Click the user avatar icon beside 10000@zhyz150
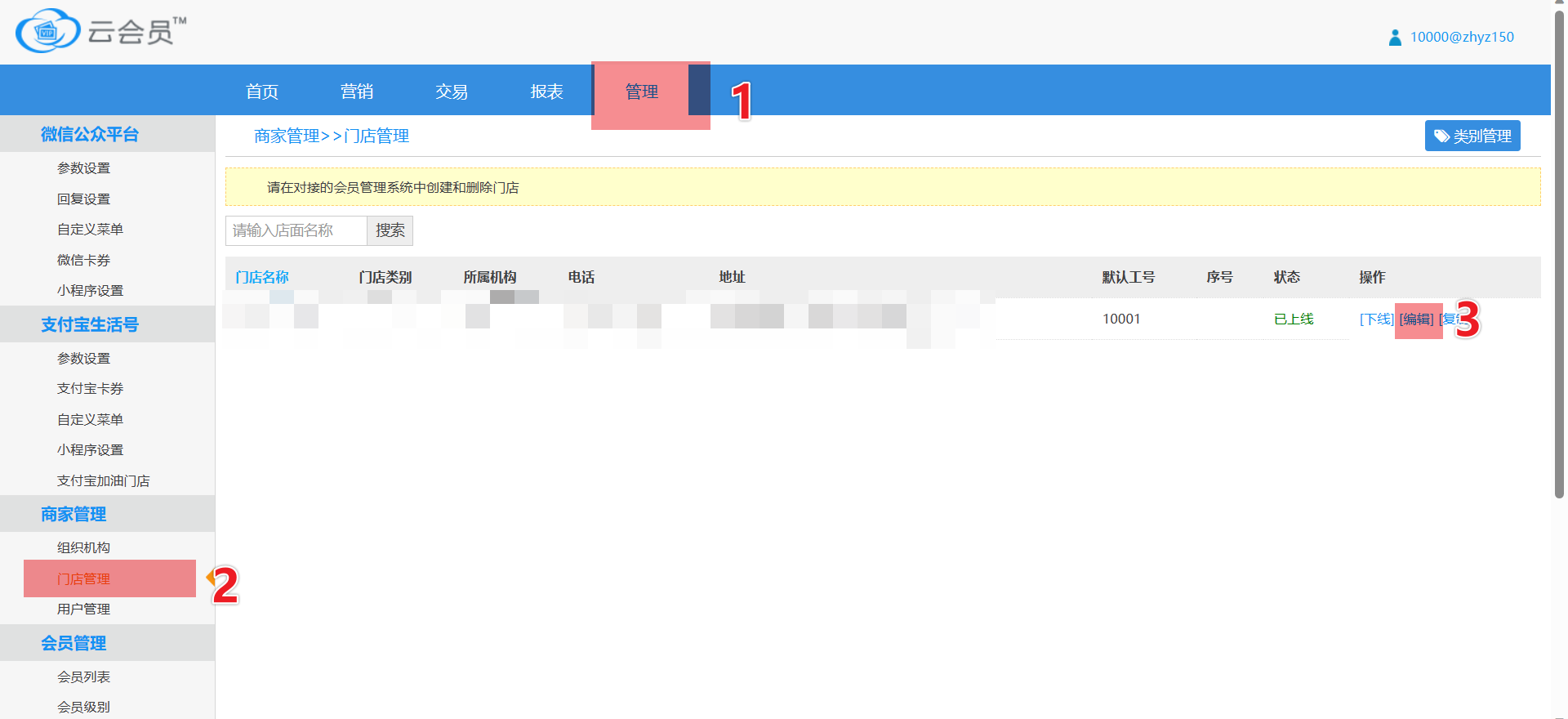The width and height of the screenshot is (1568, 719). click(x=1395, y=38)
